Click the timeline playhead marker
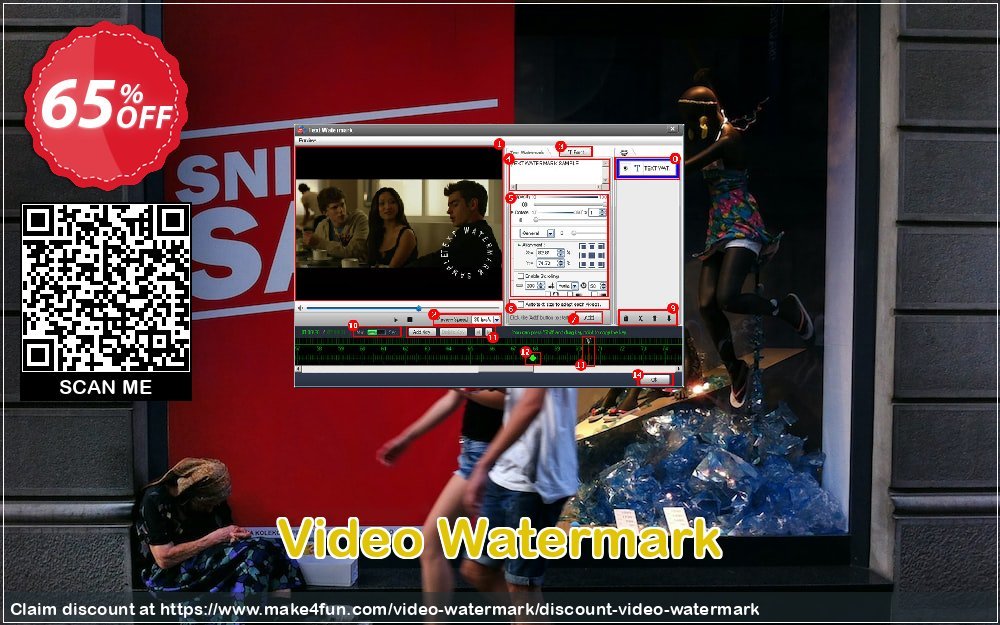 588,343
